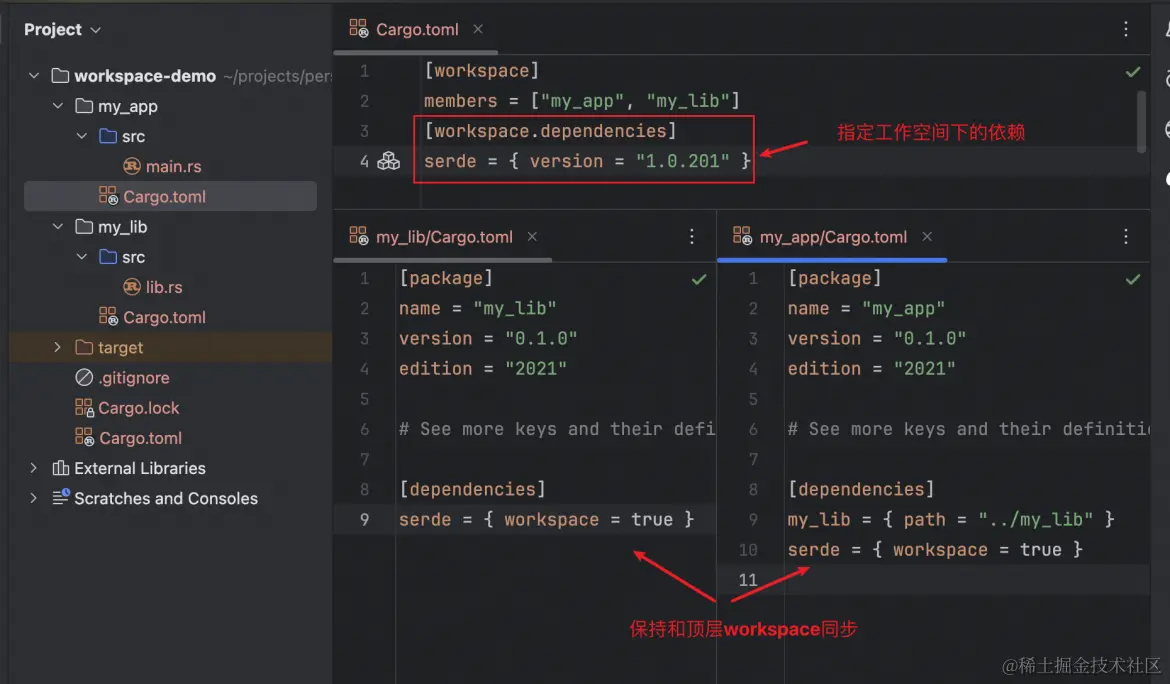Switch to the my_app/Cargo.toml tab
This screenshot has width=1170, height=684.
832,237
